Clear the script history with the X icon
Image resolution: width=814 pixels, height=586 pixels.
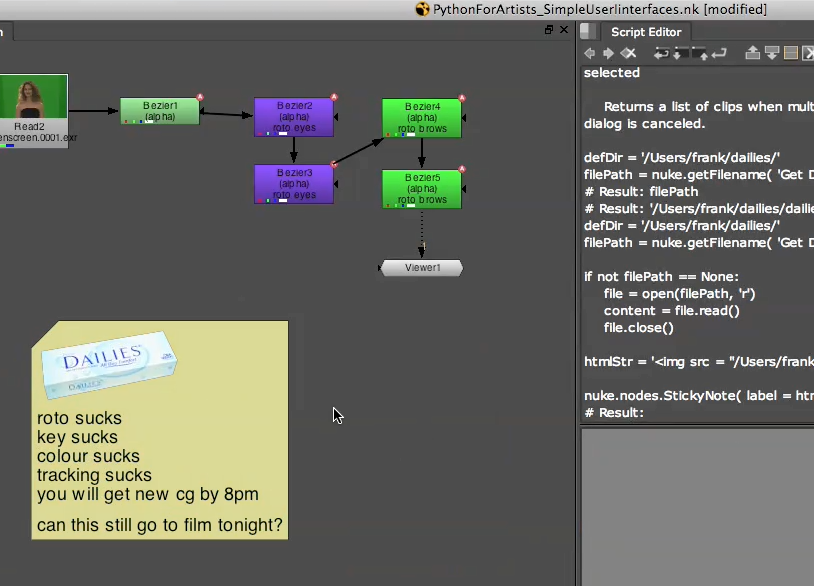(628, 53)
